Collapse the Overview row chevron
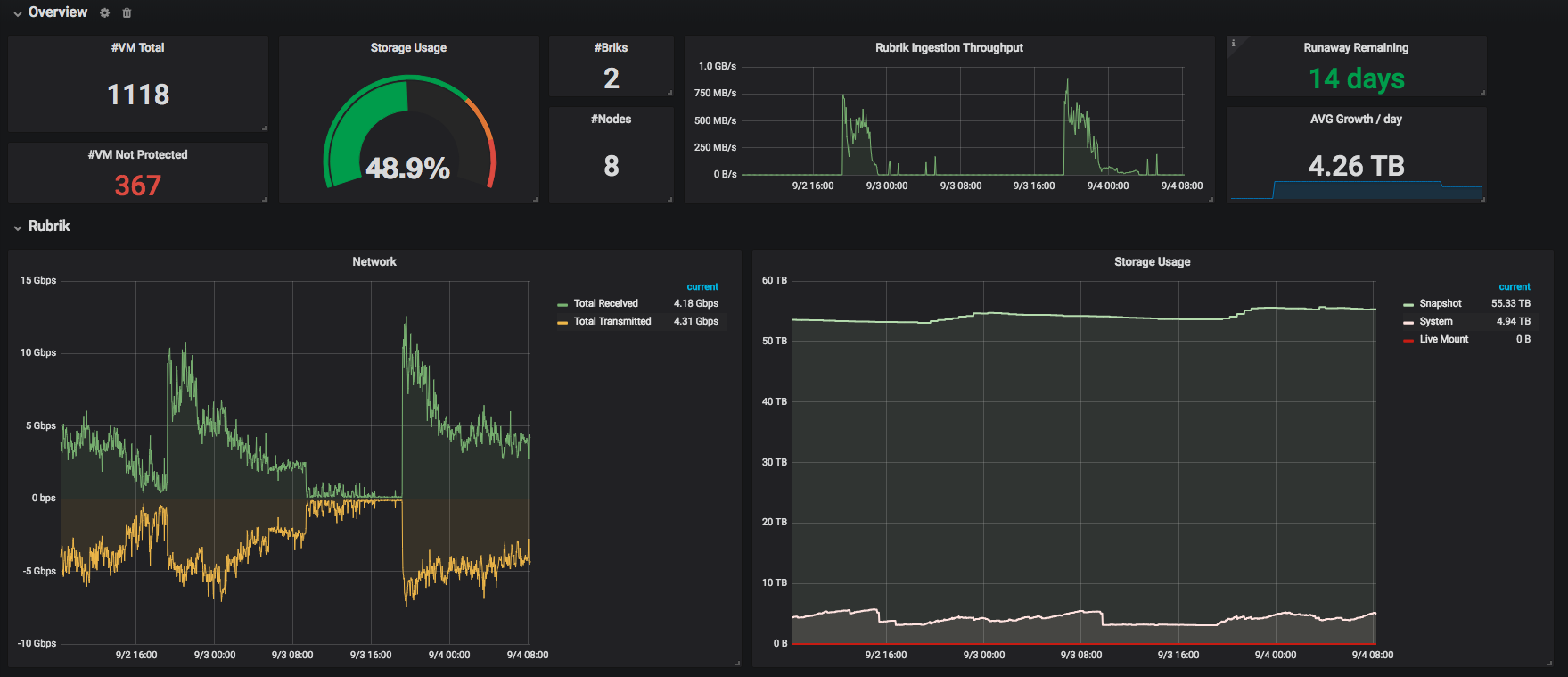 (17, 13)
